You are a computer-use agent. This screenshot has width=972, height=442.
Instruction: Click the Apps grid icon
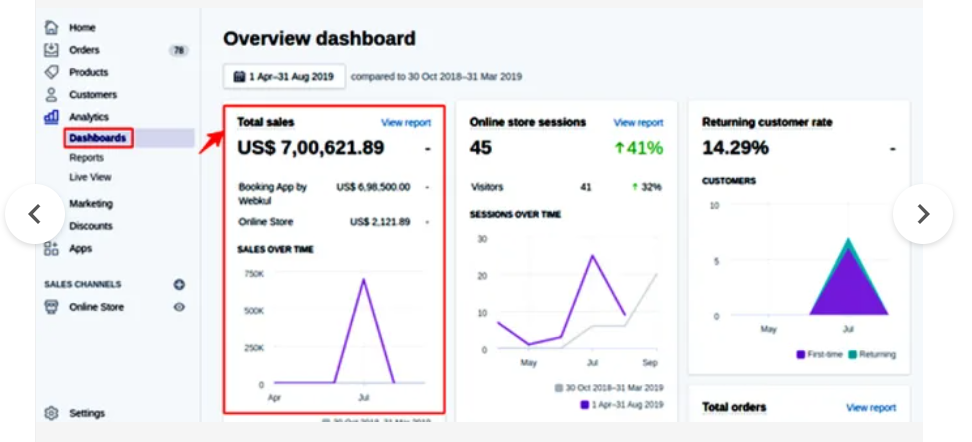coord(51,248)
